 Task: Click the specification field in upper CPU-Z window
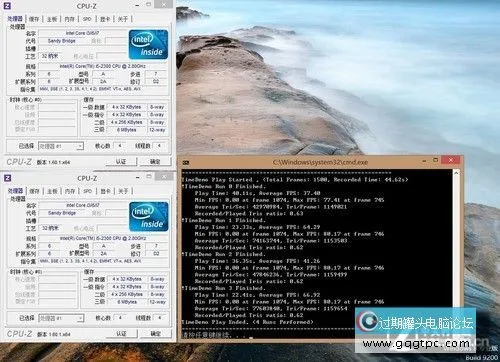(103, 66)
